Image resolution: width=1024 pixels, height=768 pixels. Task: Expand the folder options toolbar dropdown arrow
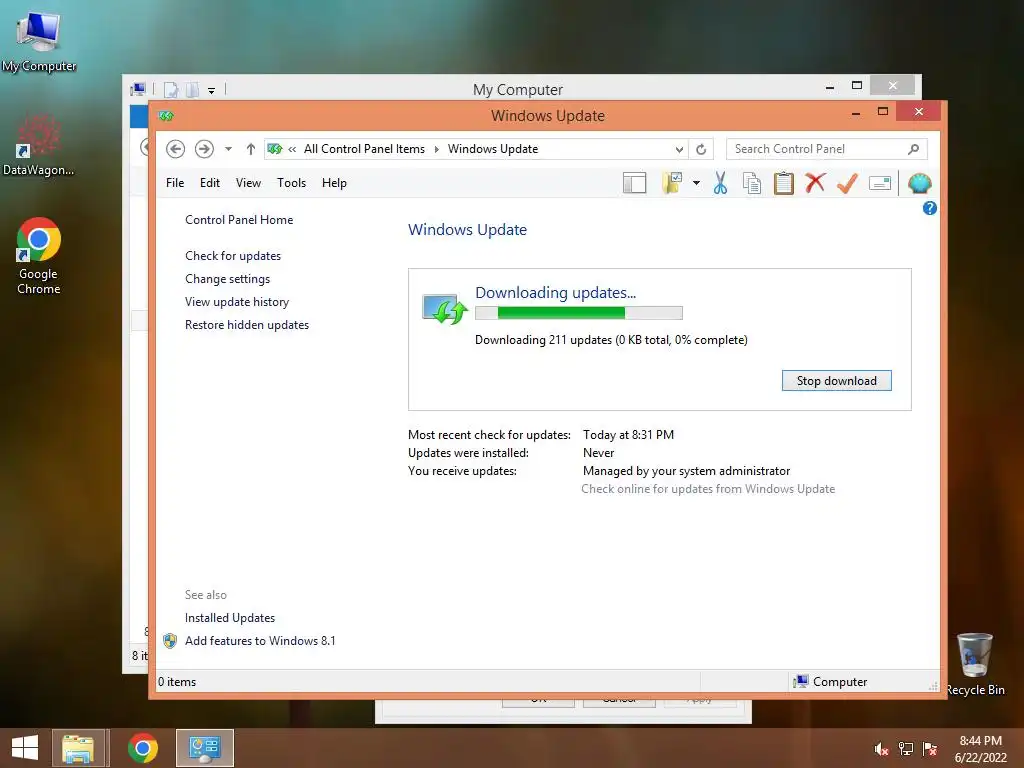click(x=696, y=184)
